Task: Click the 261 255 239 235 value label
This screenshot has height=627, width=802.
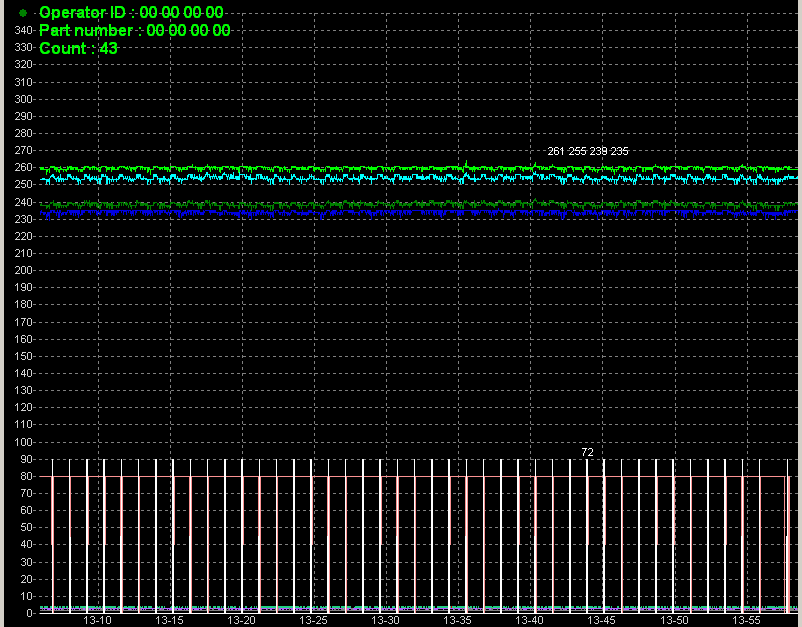Action: (588, 151)
